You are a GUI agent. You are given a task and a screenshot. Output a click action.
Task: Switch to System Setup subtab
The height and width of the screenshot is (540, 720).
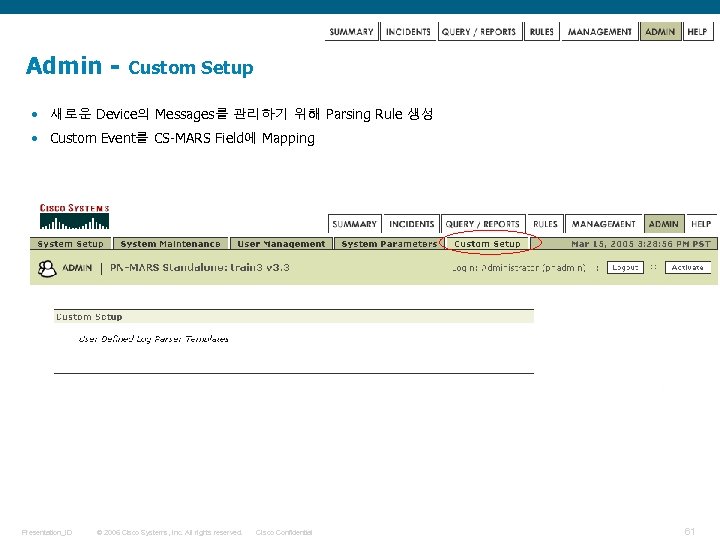pyautogui.click(x=70, y=244)
